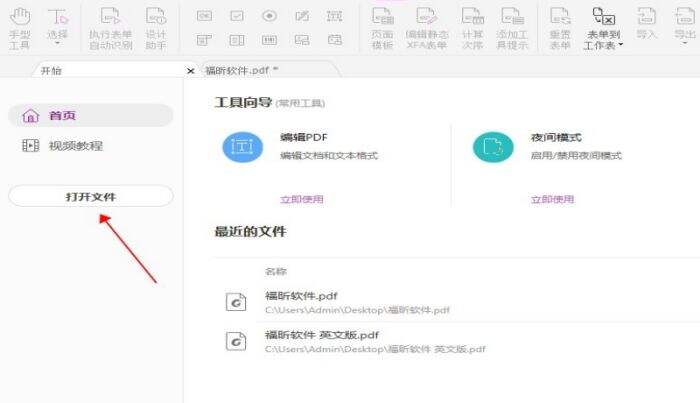
Task: Click the file icon beside 福昕软件.pdf
Action: coord(236,302)
